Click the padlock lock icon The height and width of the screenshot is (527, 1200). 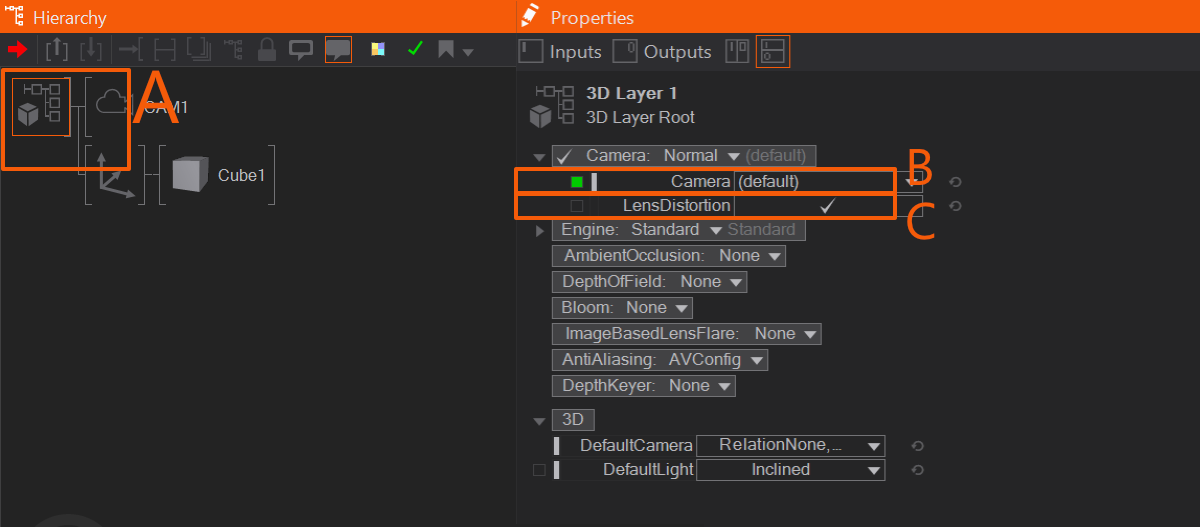pos(267,49)
